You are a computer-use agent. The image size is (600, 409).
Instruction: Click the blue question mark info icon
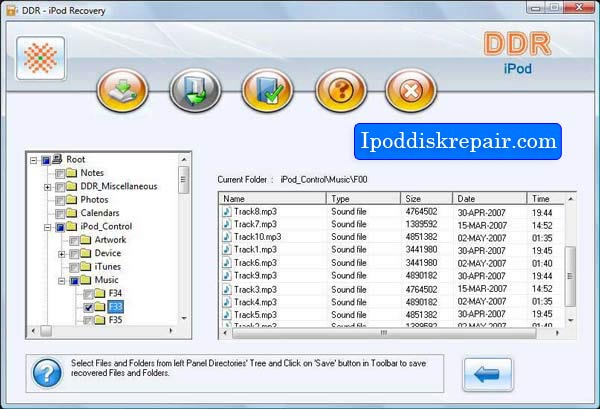pyautogui.click(x=47, y=373)
